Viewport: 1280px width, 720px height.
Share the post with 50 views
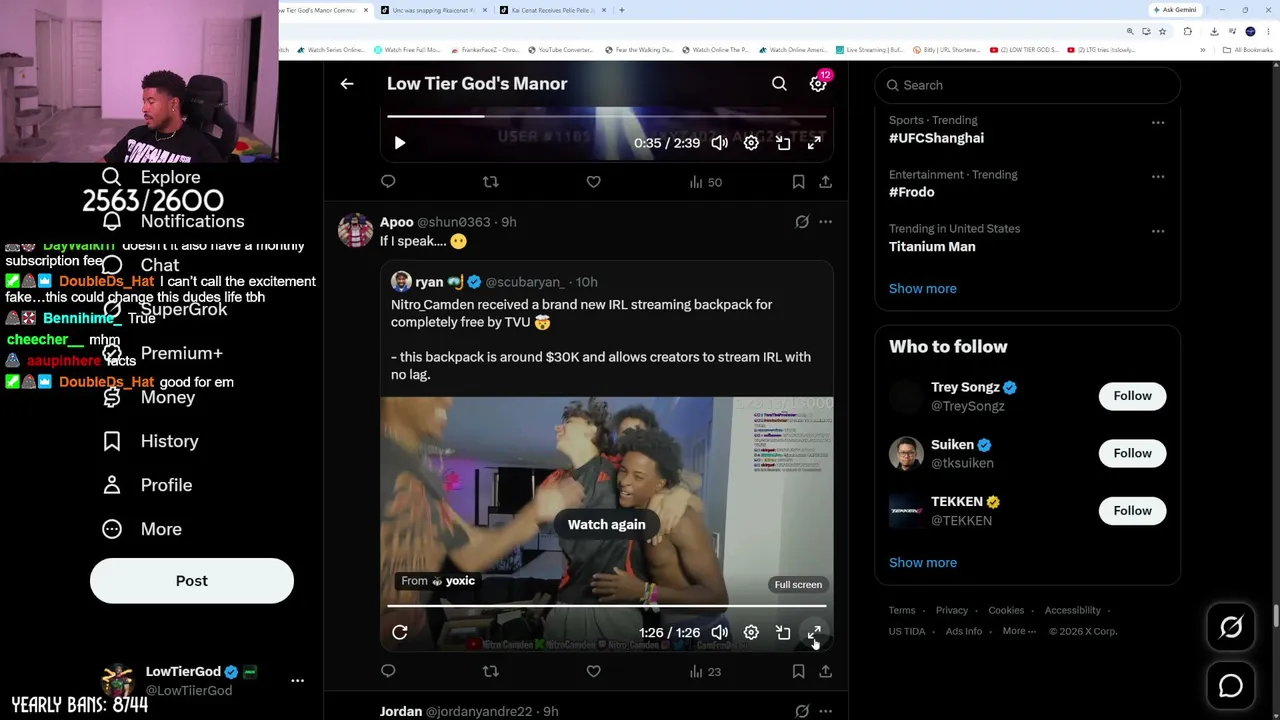pyautogui.click(x=825, y=182)
